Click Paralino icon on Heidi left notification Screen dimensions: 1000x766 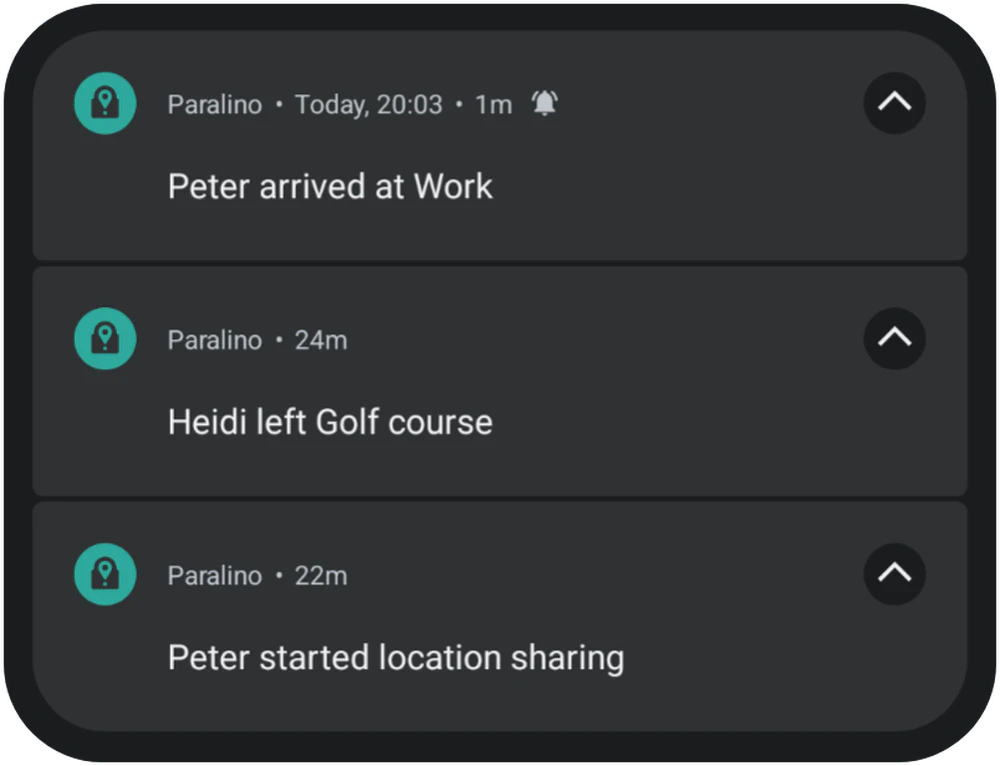pyautogui.click(x=105, y=339)
